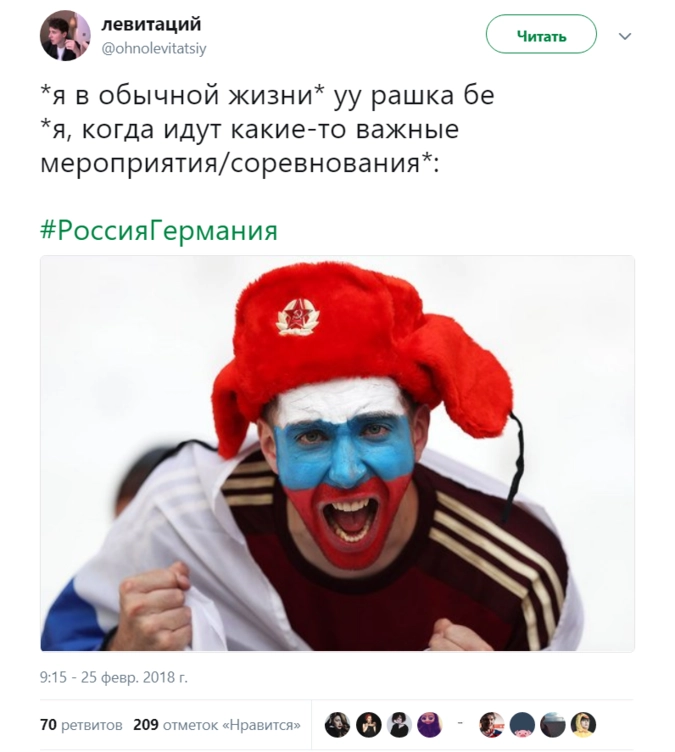Viewport: 675px width, 752px height.
Task: Open the red-haired figure liker avatar
Action: (x=368, y=724)
